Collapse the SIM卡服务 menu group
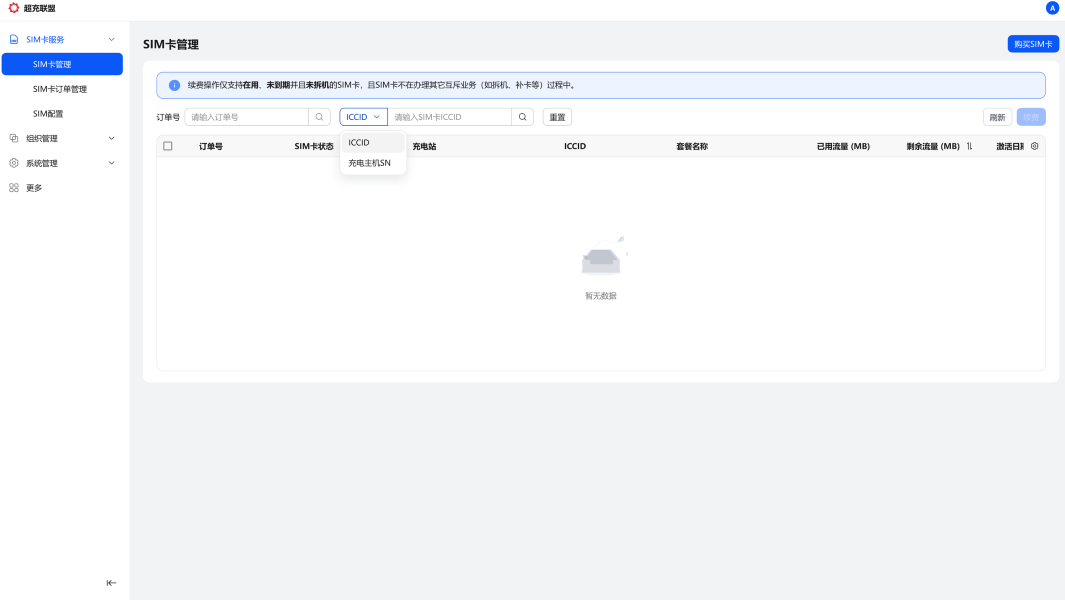 (111, 40)
